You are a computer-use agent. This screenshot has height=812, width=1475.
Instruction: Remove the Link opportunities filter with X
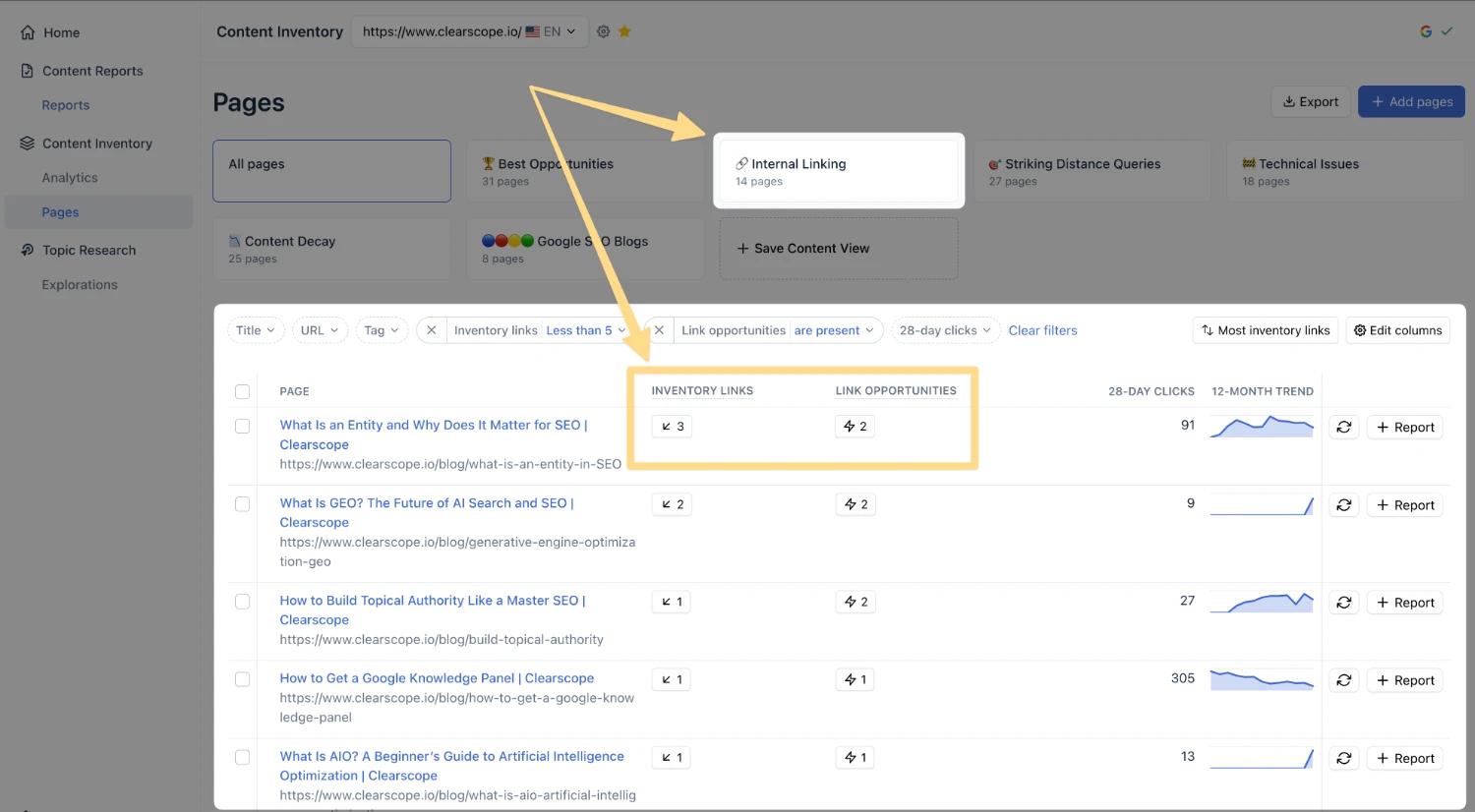click(660, 330)
